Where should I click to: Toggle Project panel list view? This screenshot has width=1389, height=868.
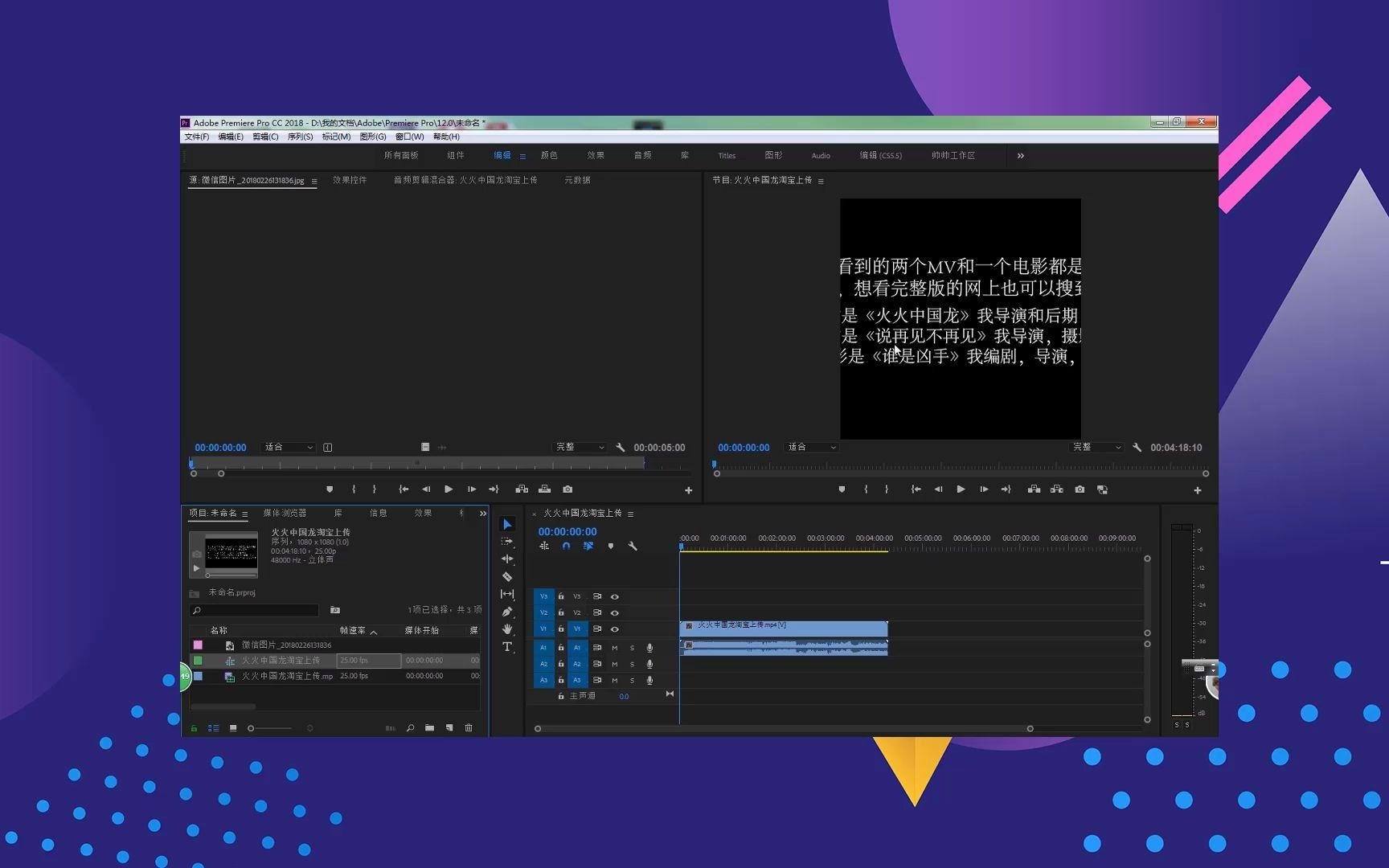click(213, 728)
